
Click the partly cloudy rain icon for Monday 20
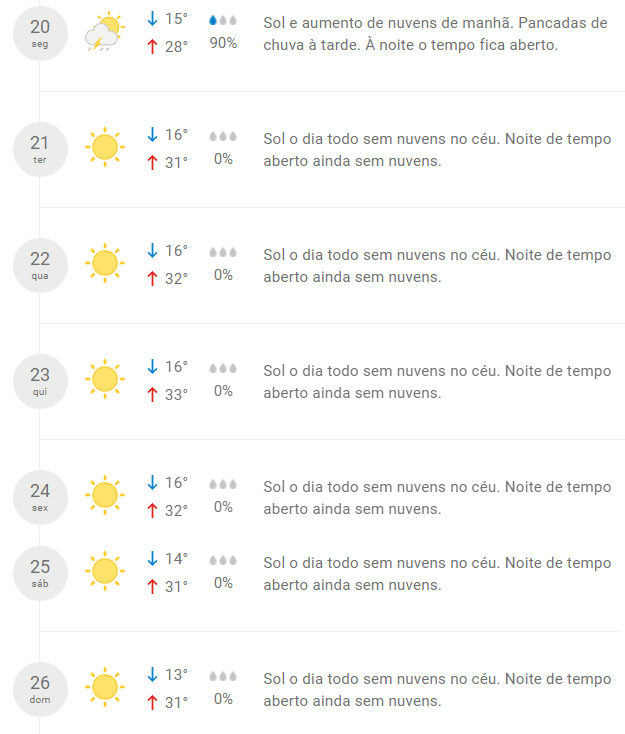(x=103, y=32)
